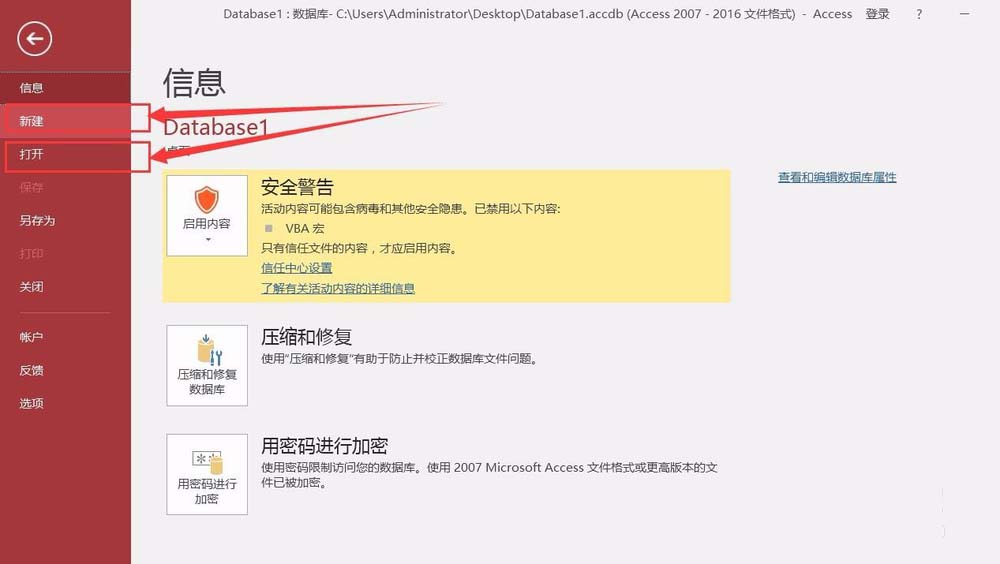Open 了解有关活动内容的详细信息 link
The height and width of the screenshot is (564, 1000).
click(338, 288)
